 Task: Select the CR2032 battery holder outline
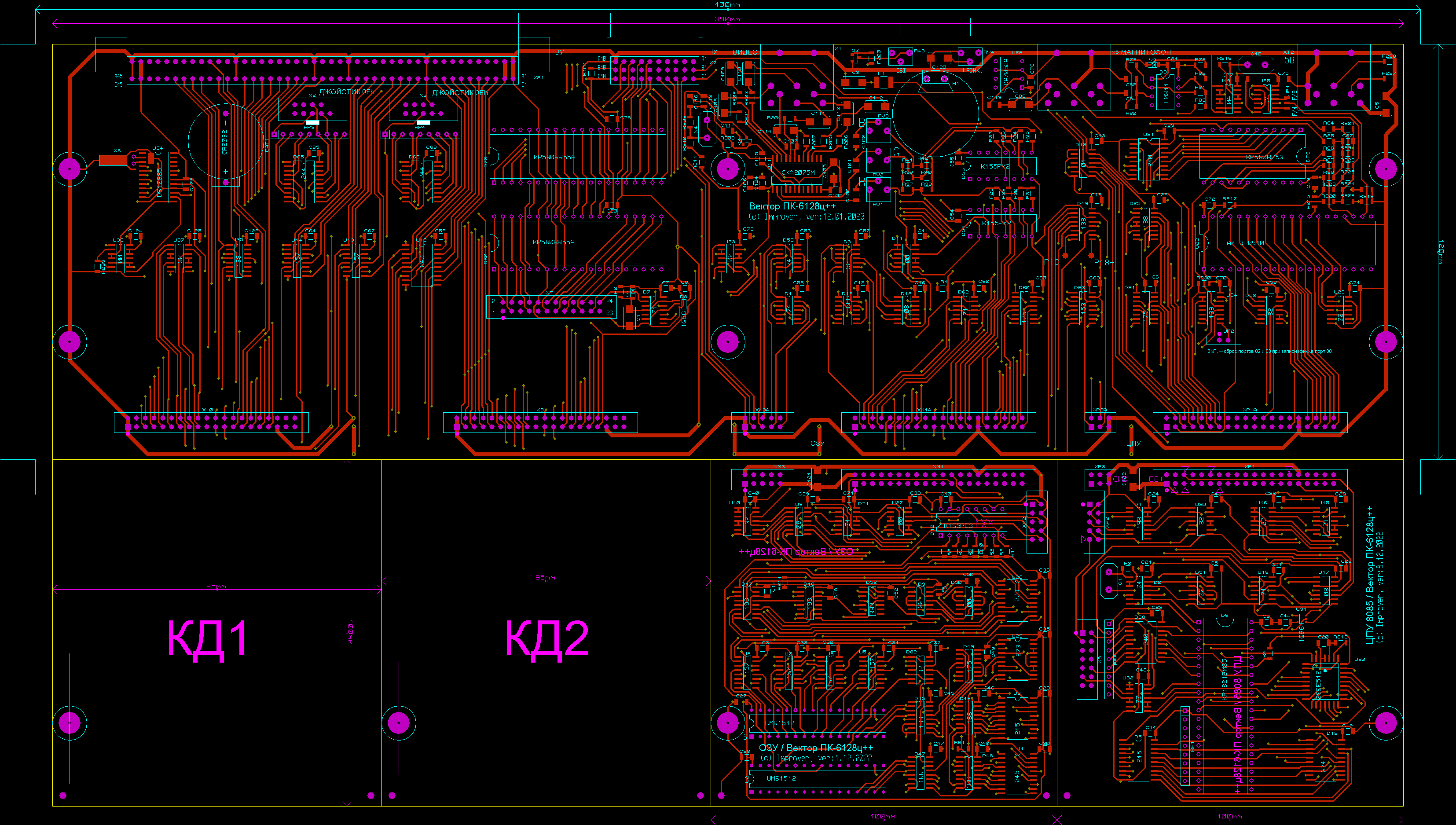click(x=225, y=142)
